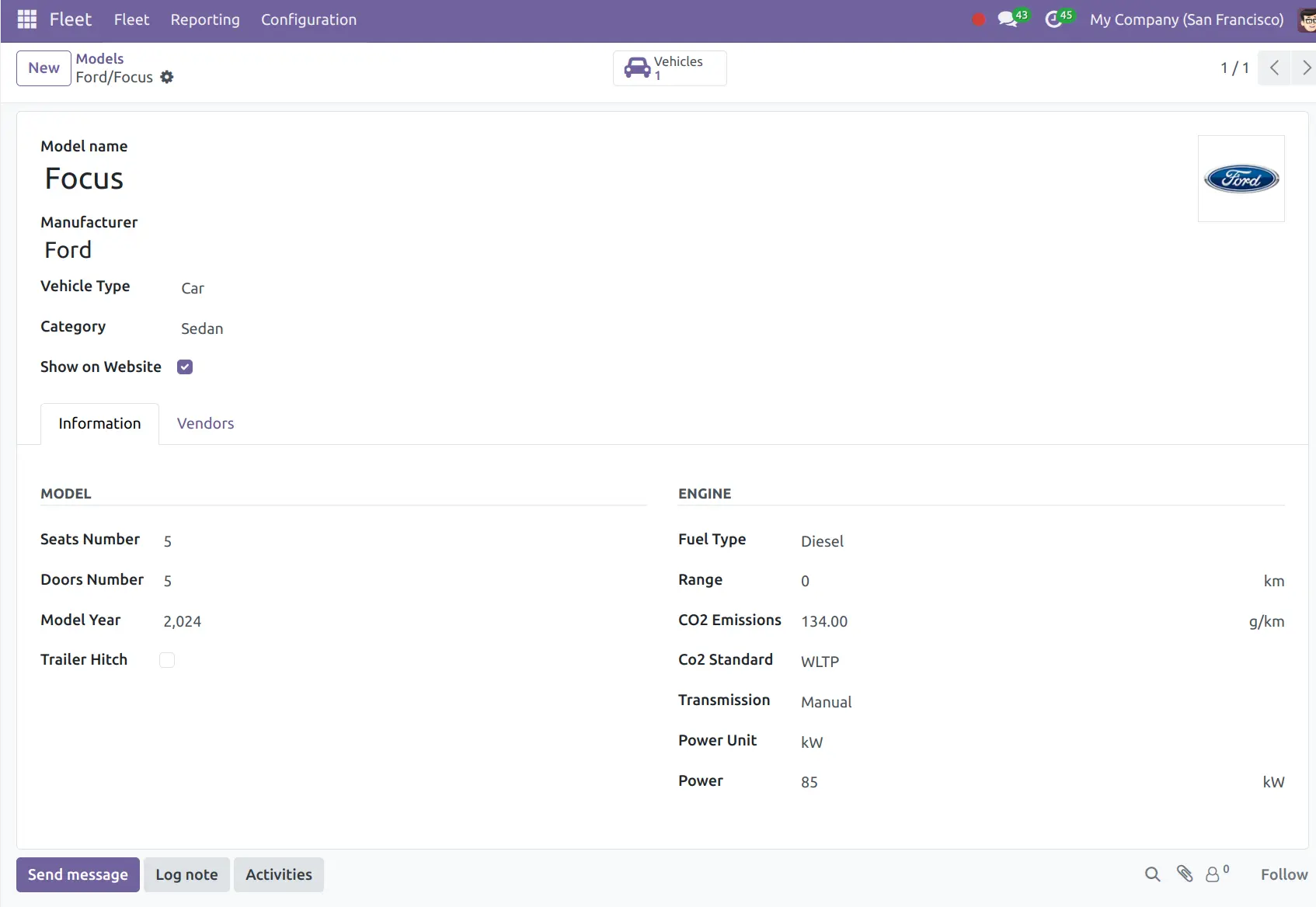
Task: Go back to Models breadcrumb
Action: 99,59
